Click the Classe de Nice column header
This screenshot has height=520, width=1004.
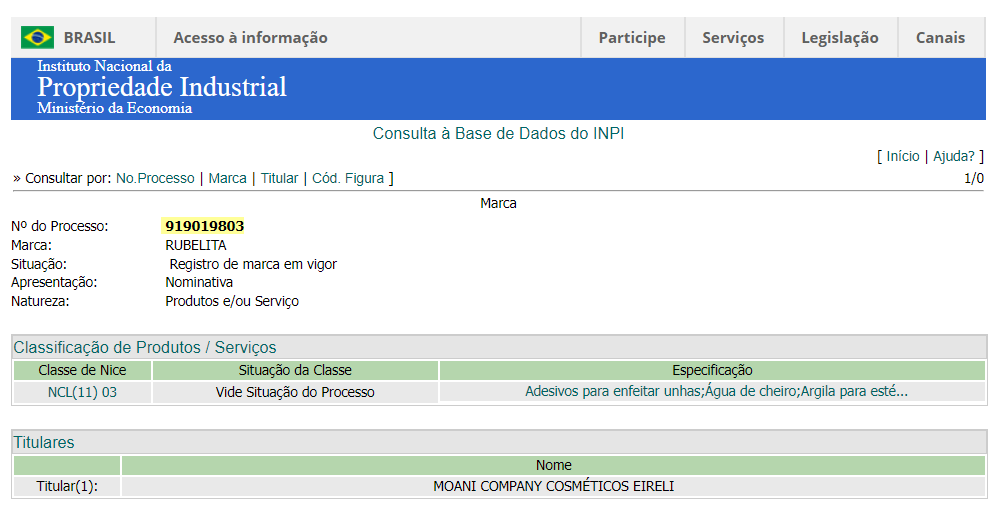pyautogui.click(x=82, y=370)
